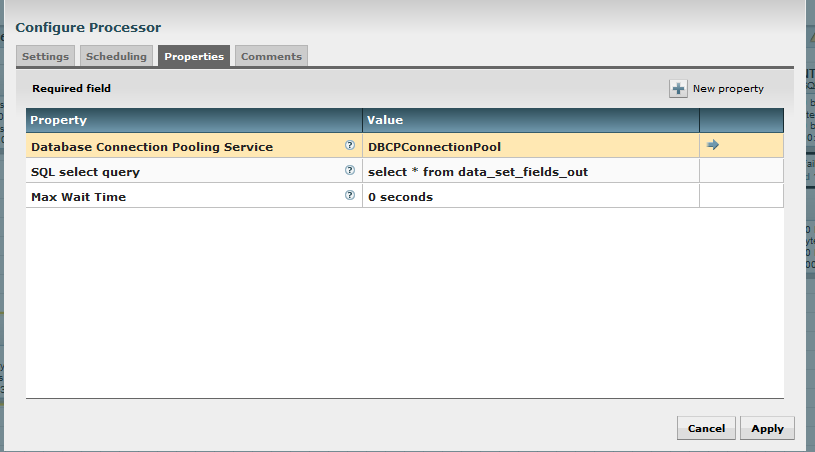Click the Apply button
The height and width of the screenshot is (452, 815).
(x=767, y=428)
